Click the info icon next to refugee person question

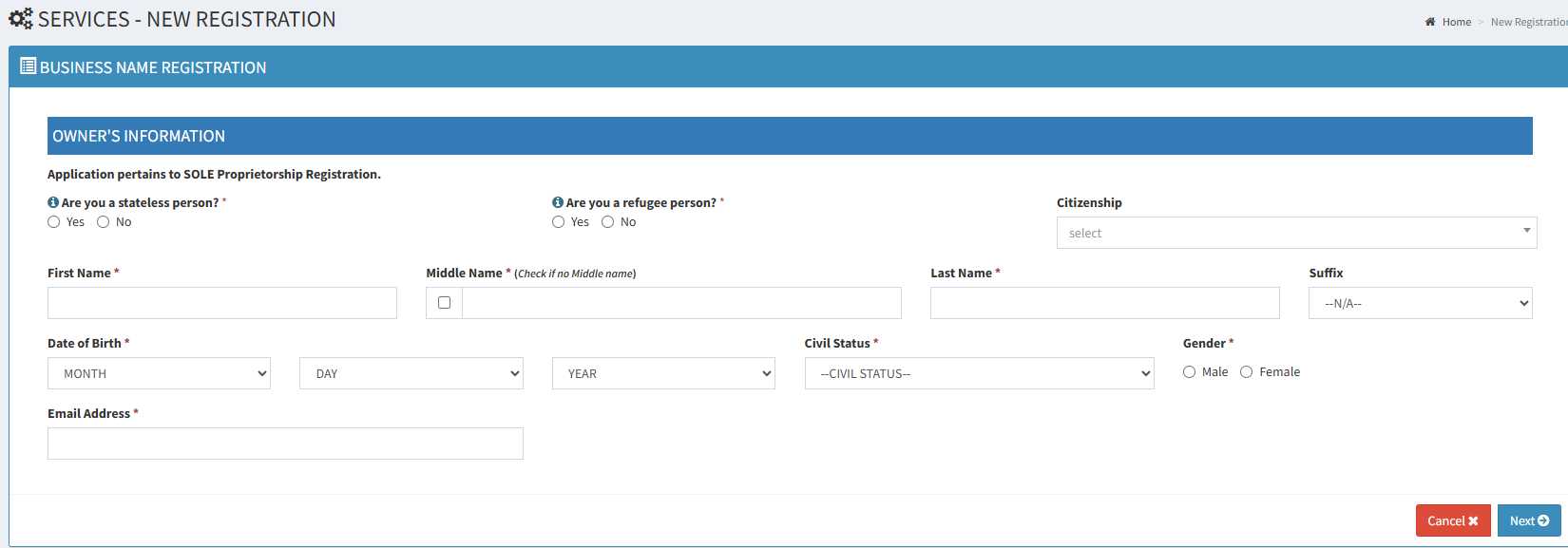(x=558, y=202)
